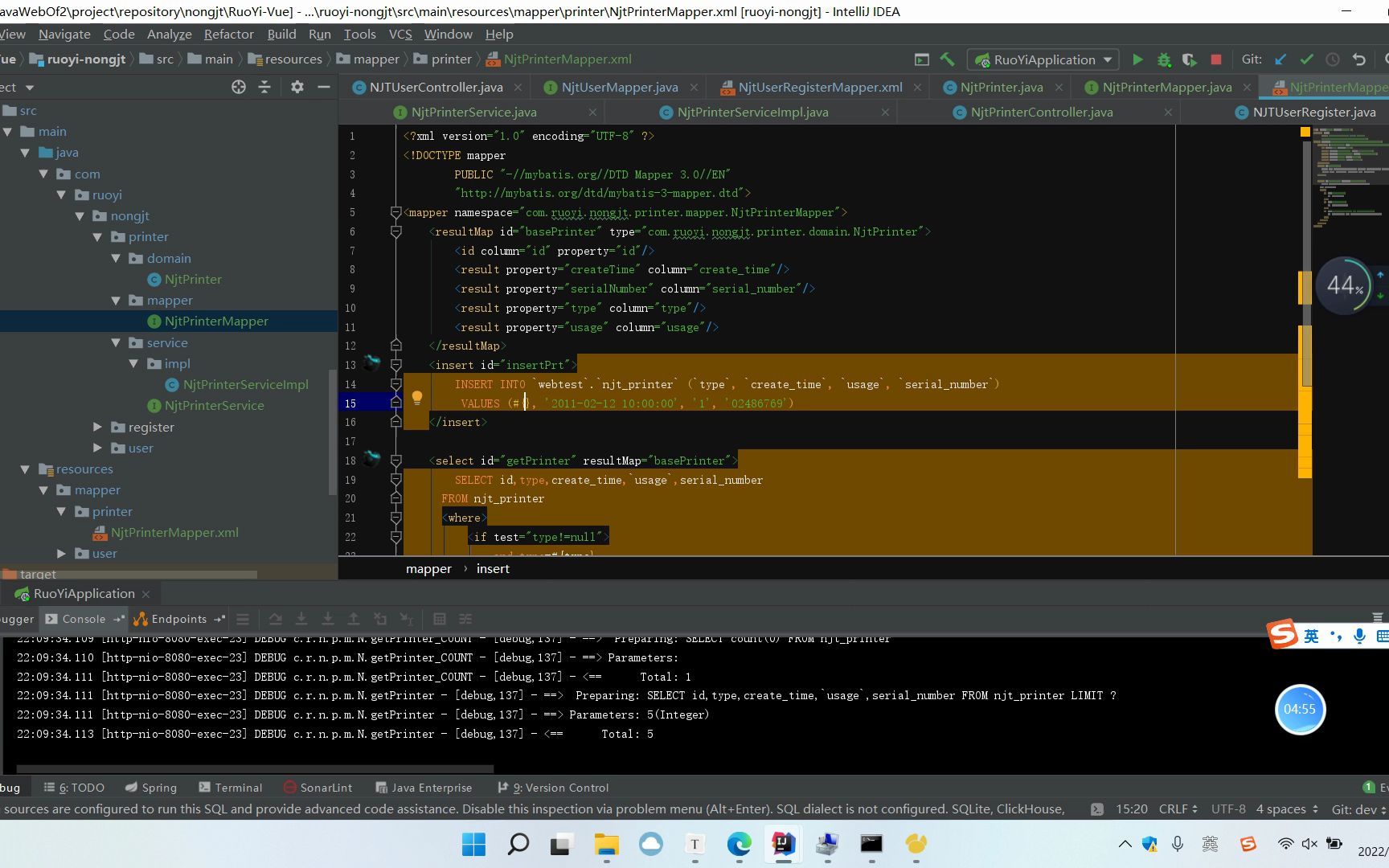The height and width of the screenshot is (868, 1389).
Task: Collapse the resources folder
Action: pyautogui.click(x=25, y=469)
